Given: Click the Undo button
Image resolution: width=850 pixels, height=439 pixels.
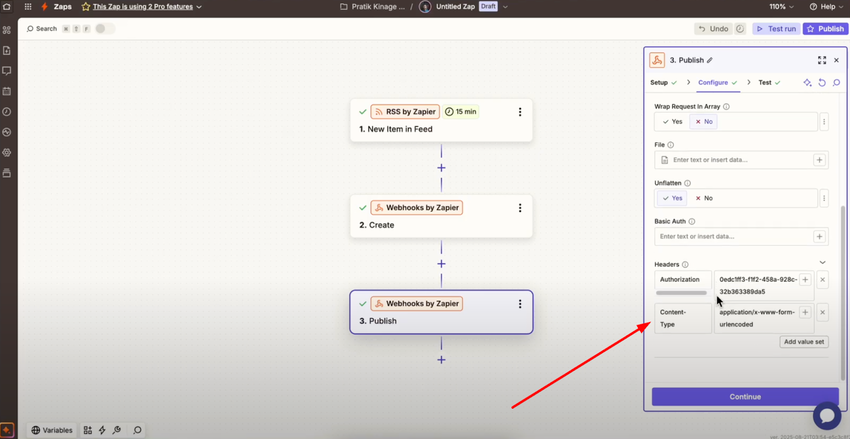Looking at the screenshot, I should [x=713, y=29].
